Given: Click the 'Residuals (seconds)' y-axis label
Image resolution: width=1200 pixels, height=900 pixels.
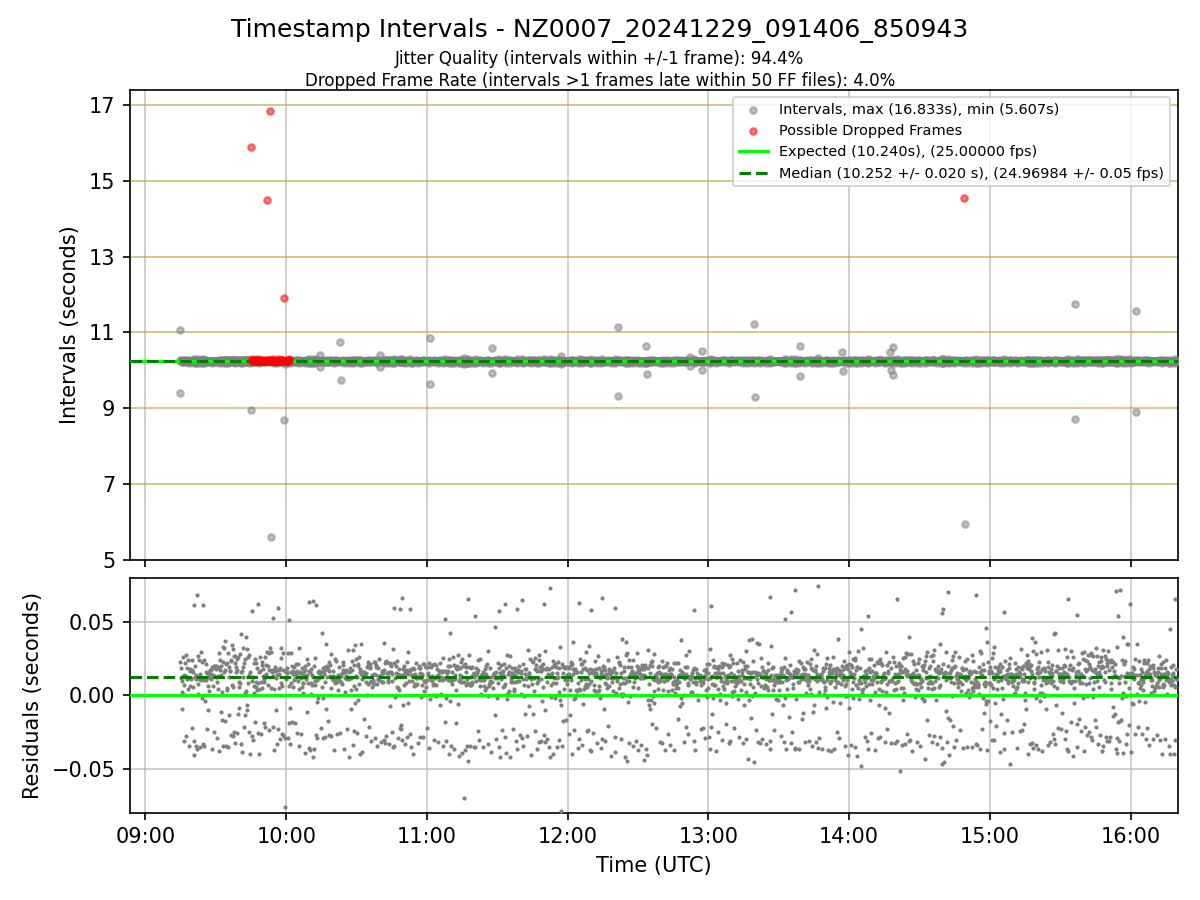Looking at the screenshot, I should coord(32,696).
